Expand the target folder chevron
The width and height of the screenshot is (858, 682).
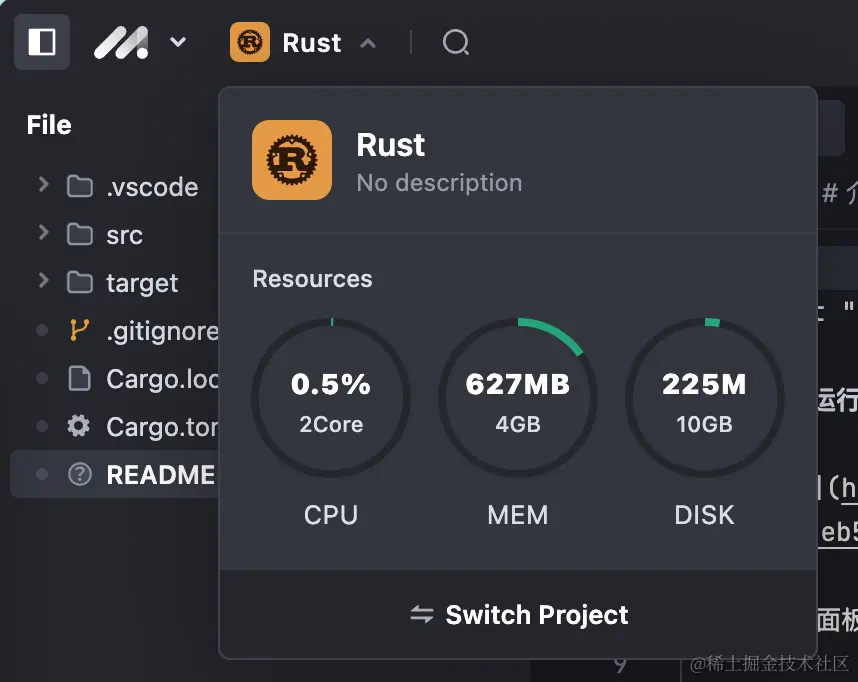(43, 281)
